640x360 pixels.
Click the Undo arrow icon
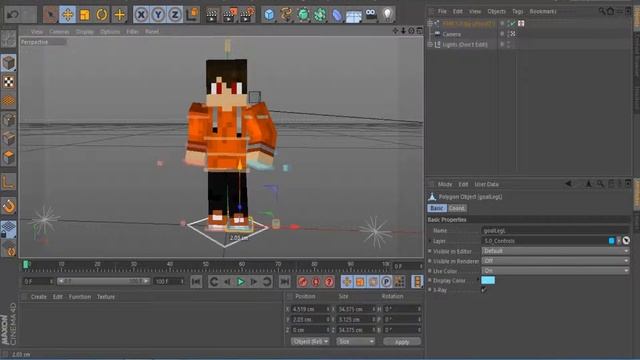click(13, 15)
